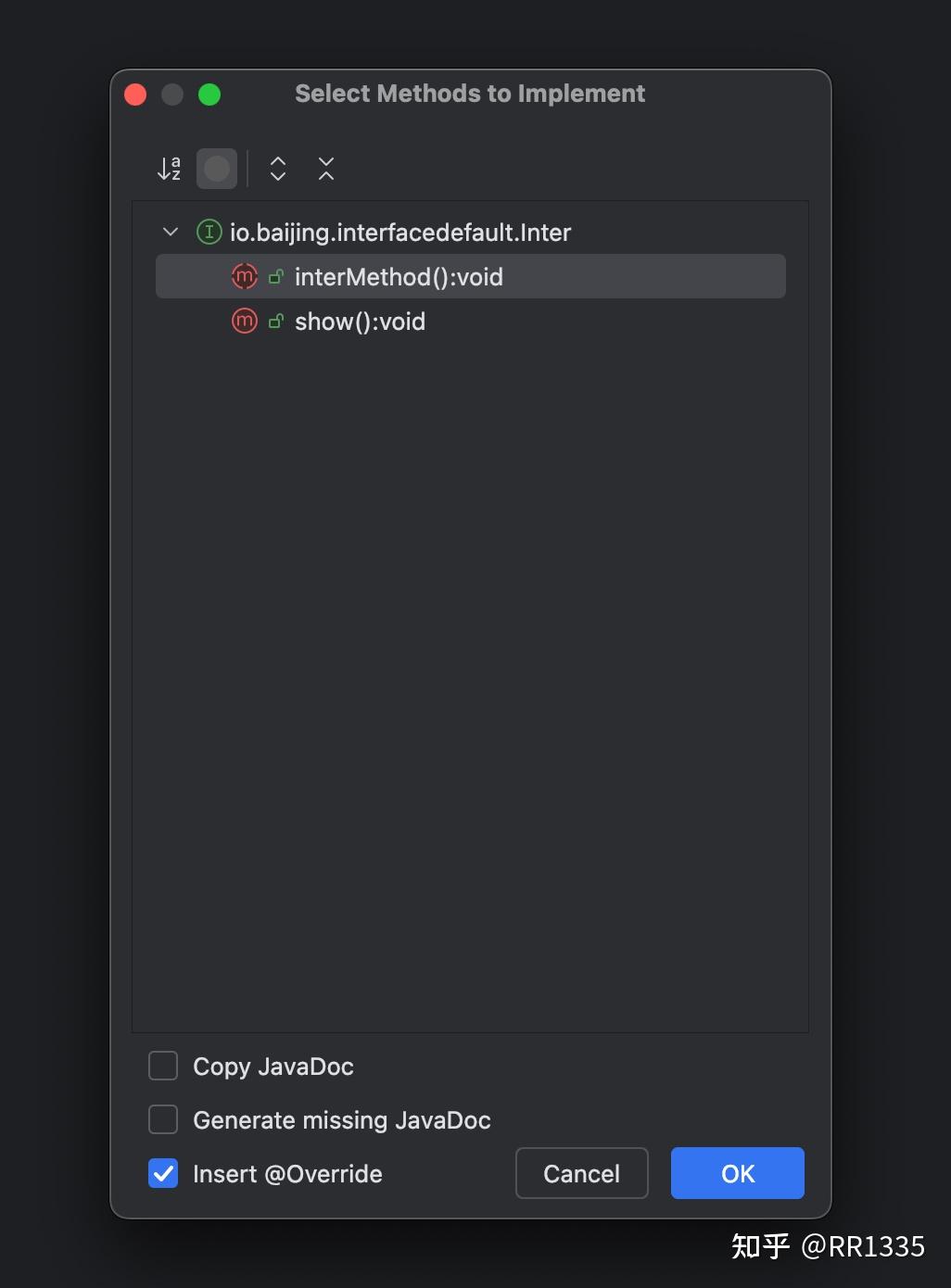Click the green zoom traffic light
The height and width of the screenshot is (1288, 951).
pyautogui.click(x=210, y=94)
